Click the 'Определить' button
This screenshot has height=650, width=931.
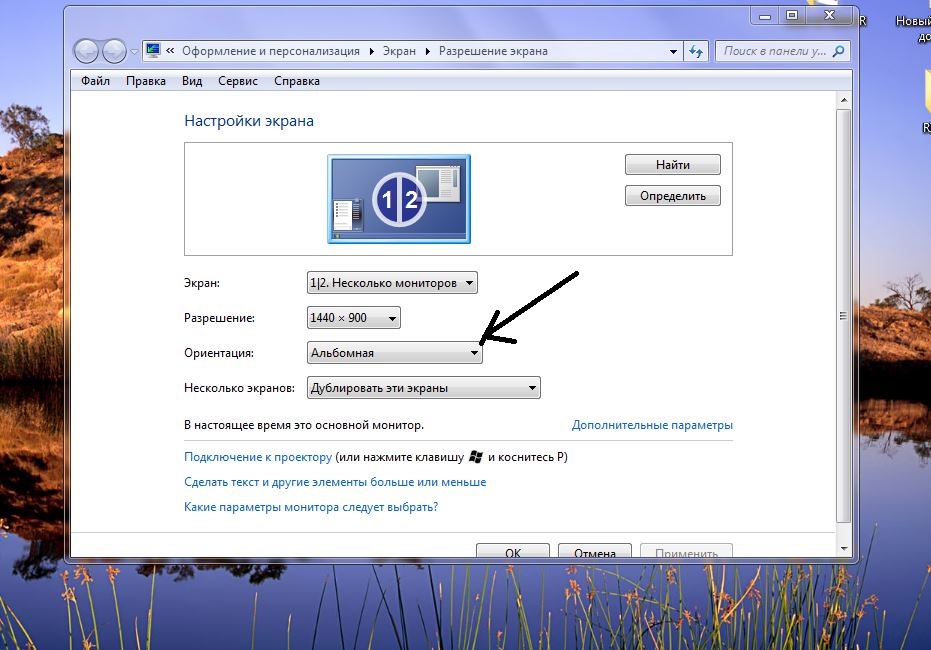coord(673,196)
